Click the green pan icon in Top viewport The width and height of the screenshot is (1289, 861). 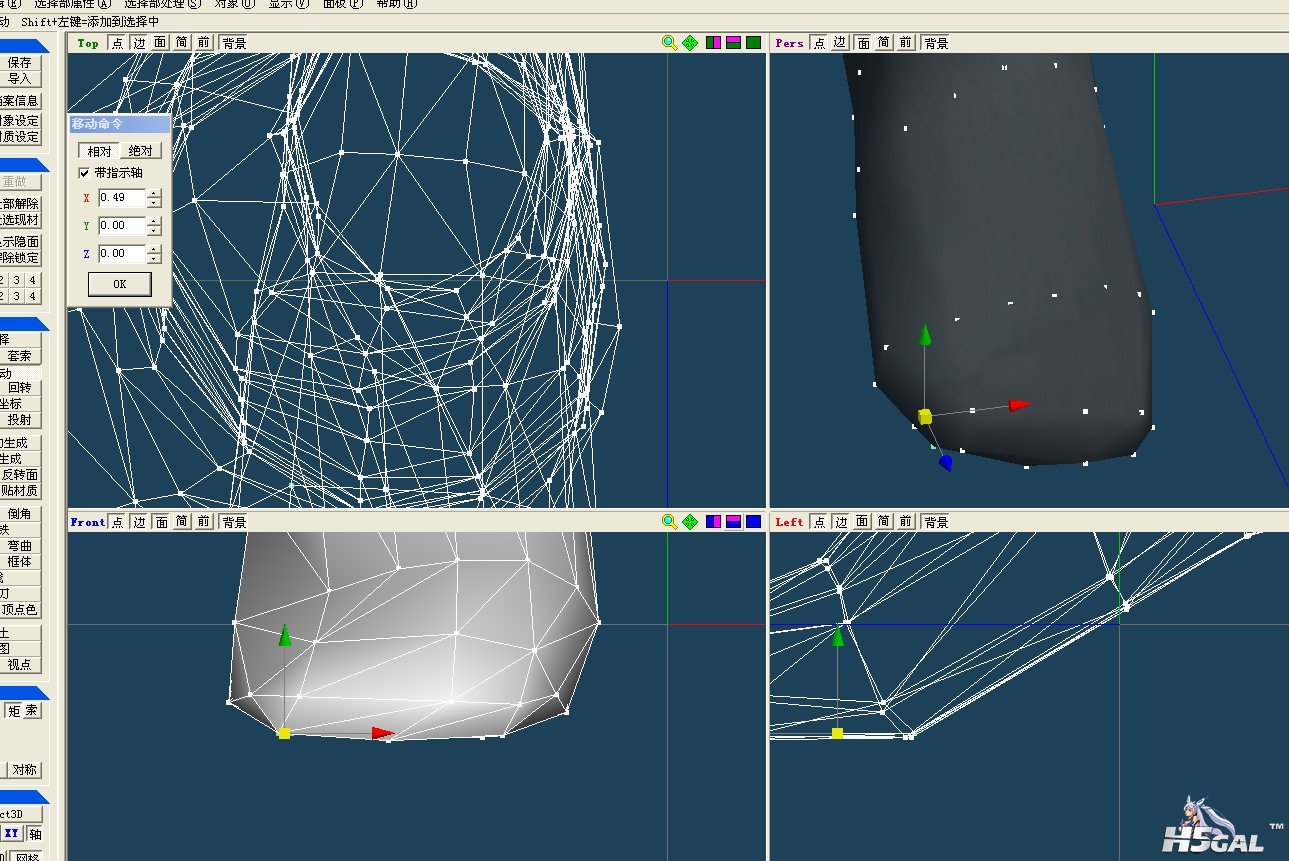click(690, 43)
